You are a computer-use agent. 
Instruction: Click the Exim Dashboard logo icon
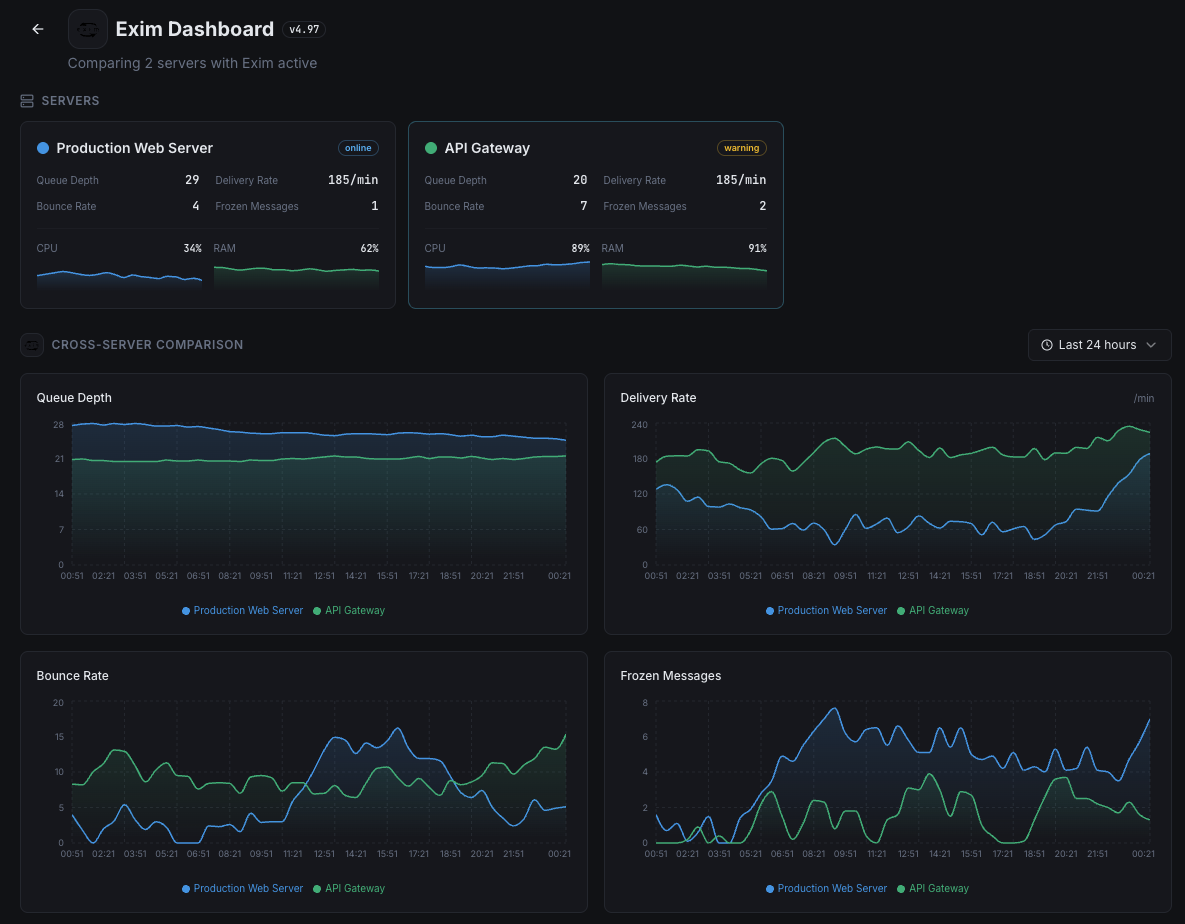[87, 29]
